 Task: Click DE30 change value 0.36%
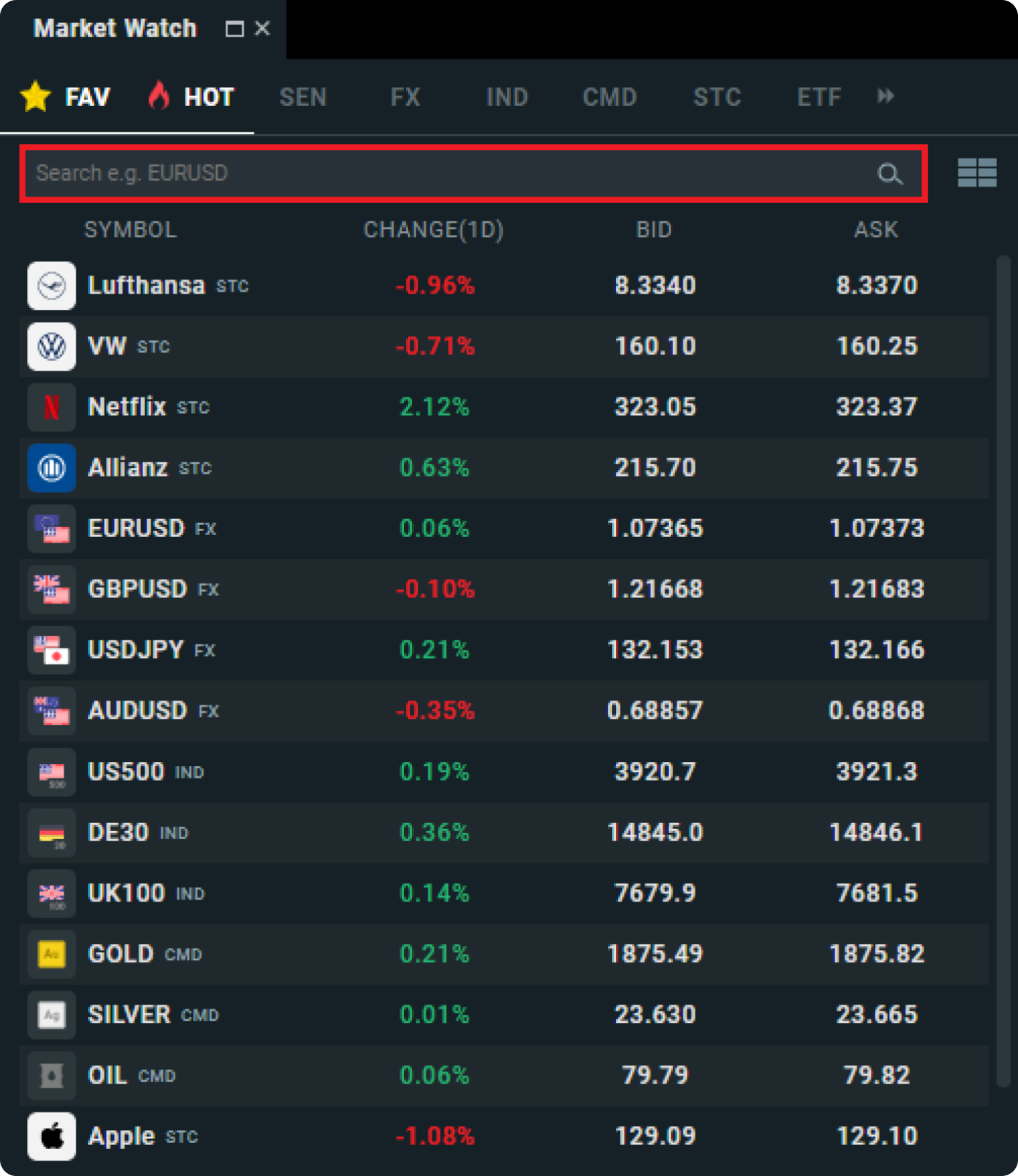tap(434, 832)
